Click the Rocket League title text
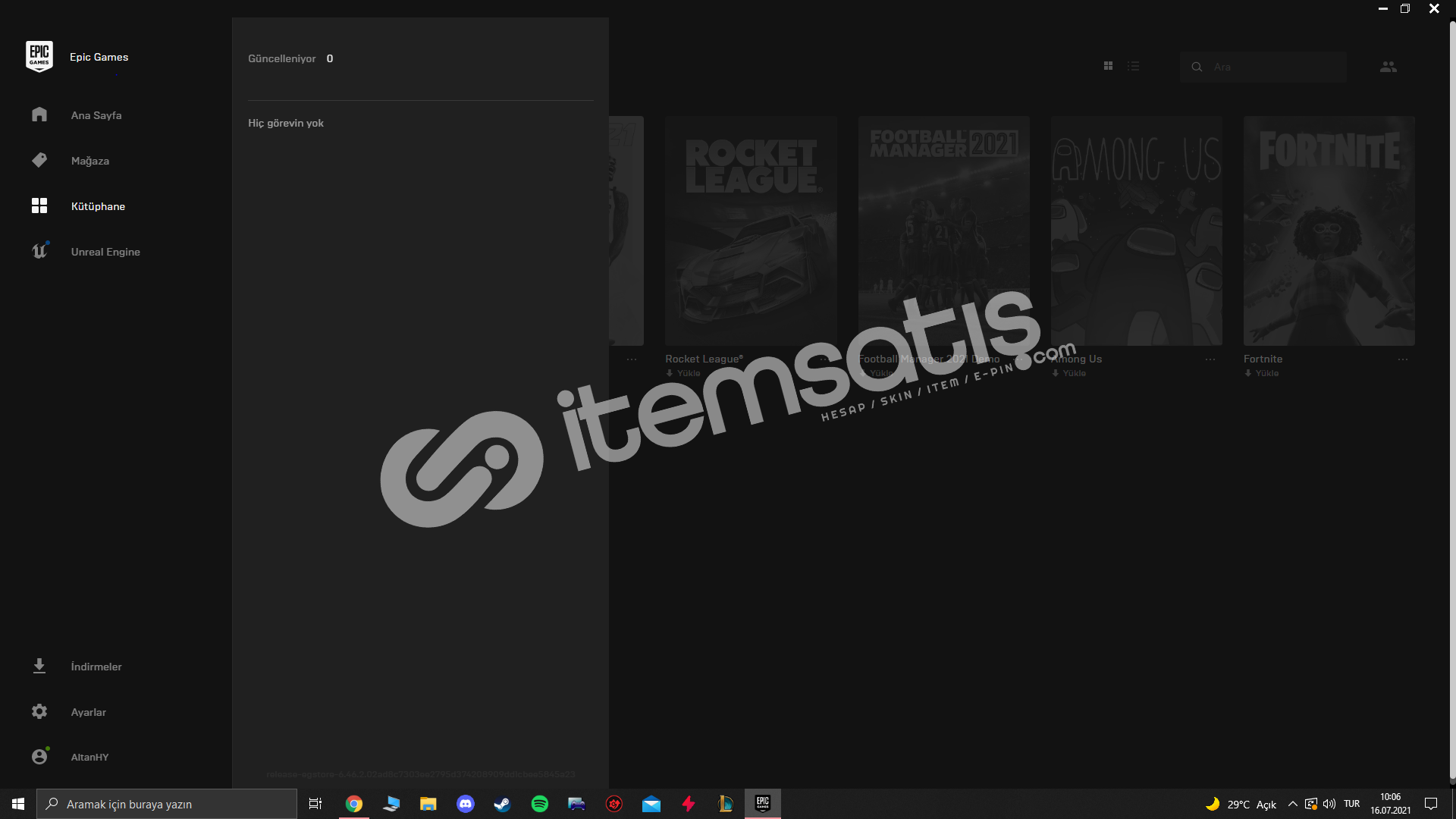The height and width of the screenshot is (819, 1456). tap(704, 359)
